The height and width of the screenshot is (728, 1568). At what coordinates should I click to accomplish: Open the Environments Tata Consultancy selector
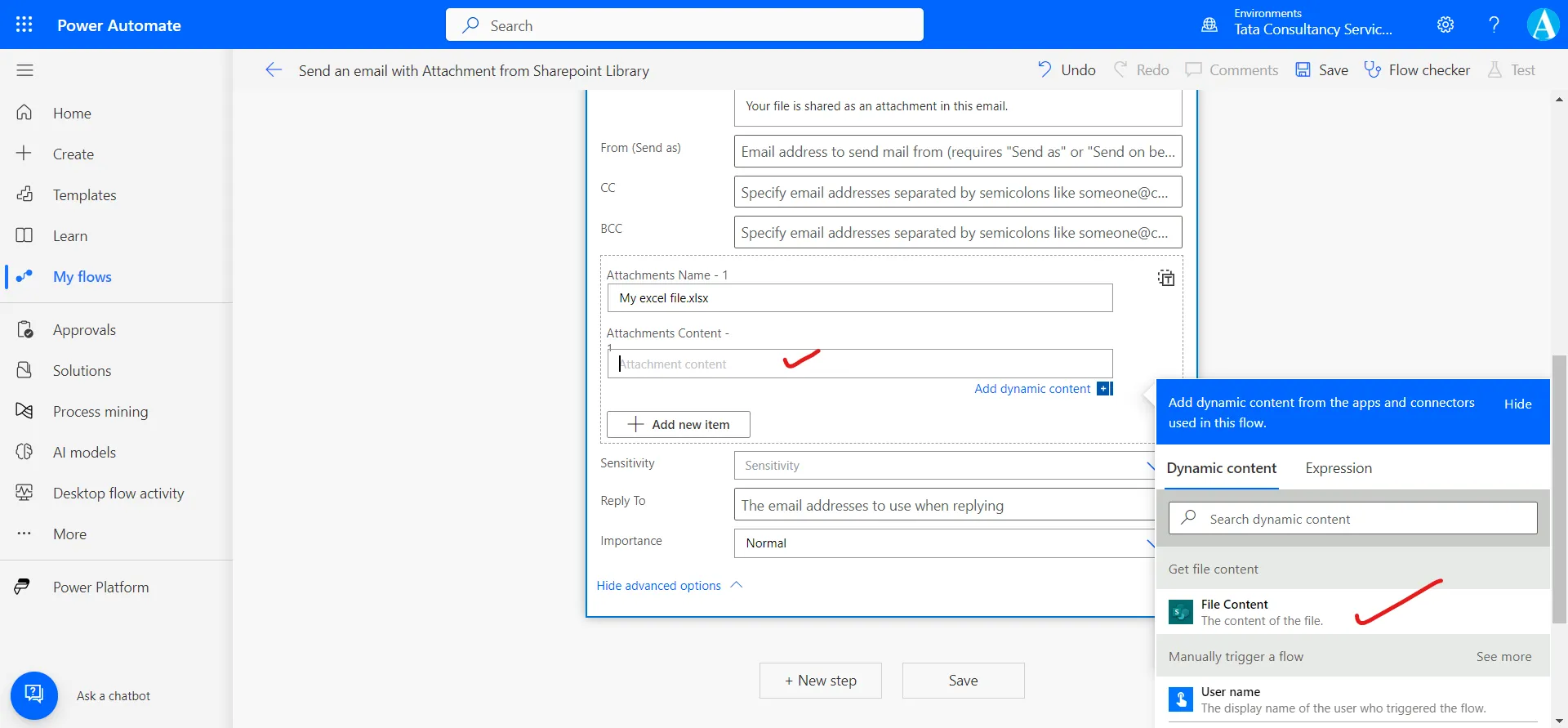coord(1313,25)
